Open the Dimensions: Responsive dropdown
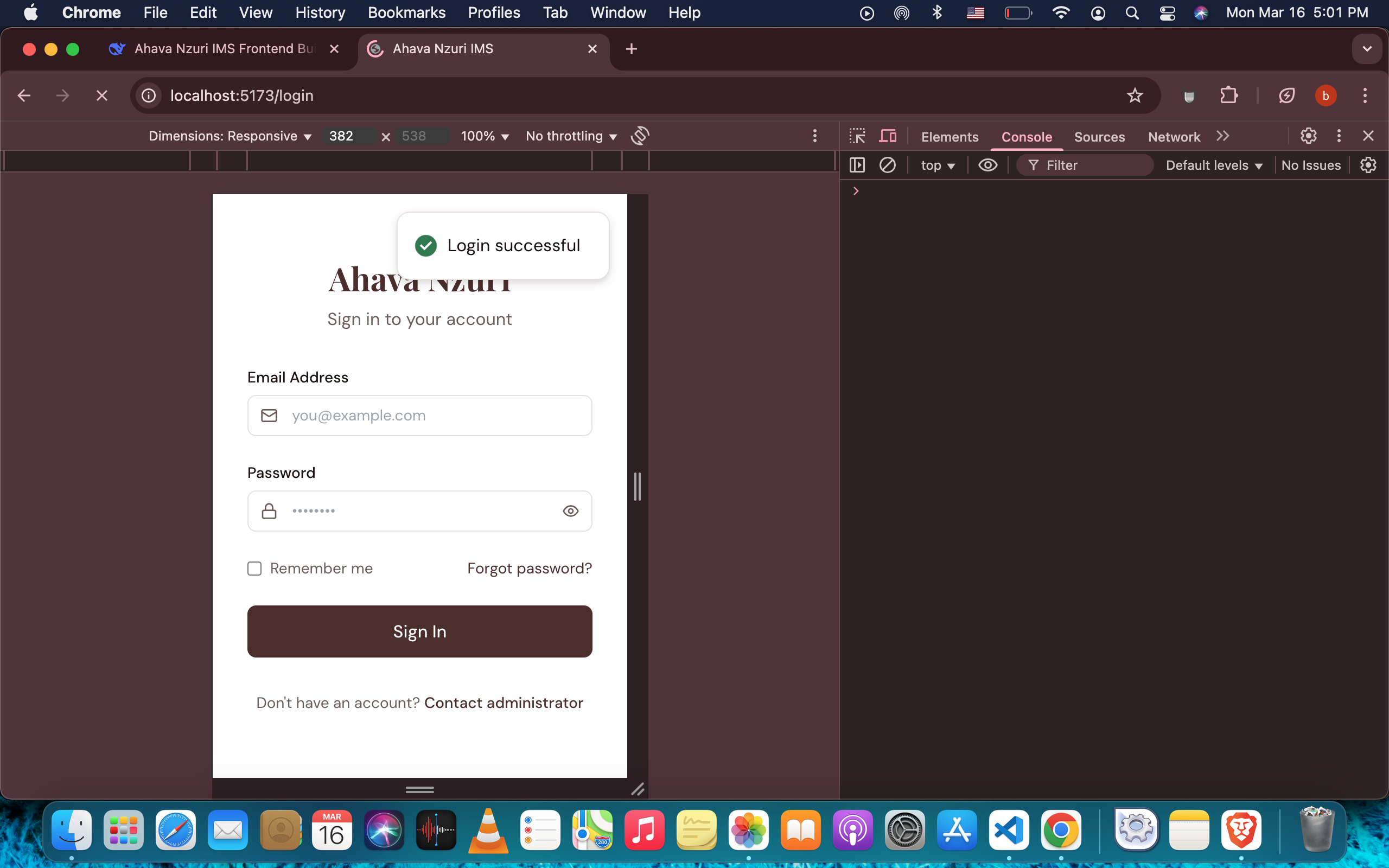The width and height of the screenshot is (1389, 868). (230, 136)
